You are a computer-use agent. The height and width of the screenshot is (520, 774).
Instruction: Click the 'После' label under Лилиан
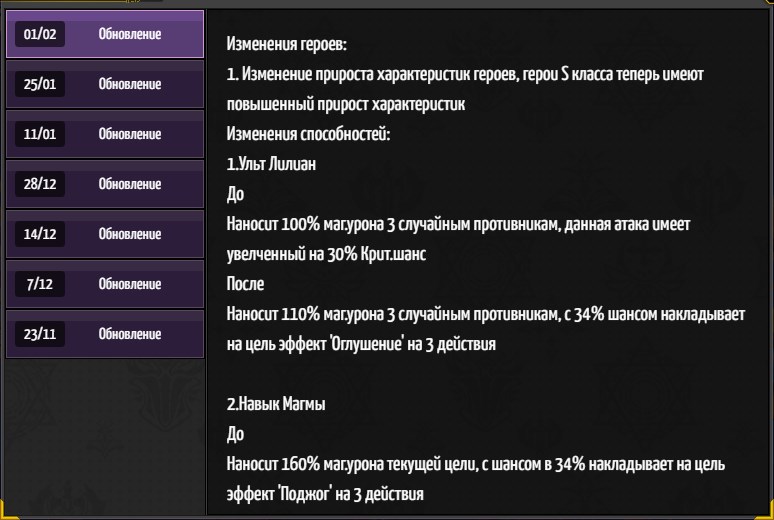[x=245, y=284]
